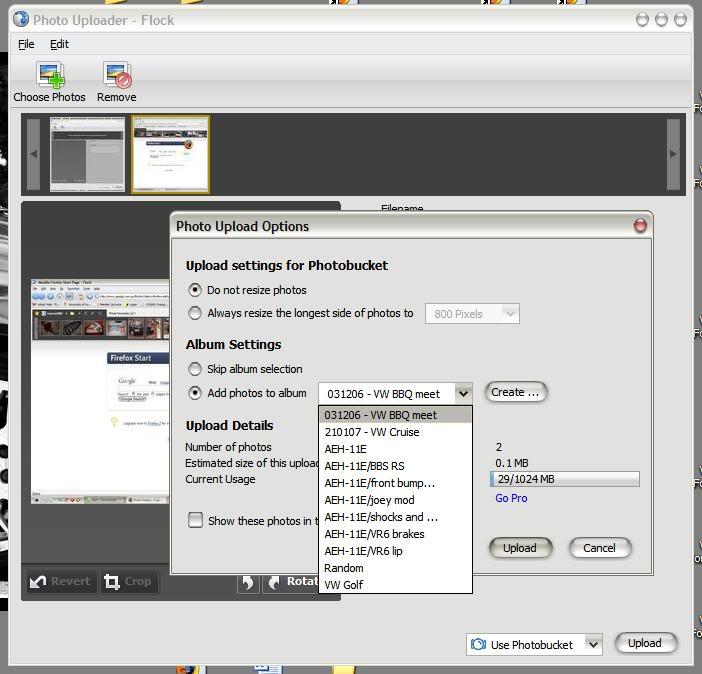Screen dimensions: 702x674
Task: Click Cancel in the options dialog
Action: click(x=599, y=548)
